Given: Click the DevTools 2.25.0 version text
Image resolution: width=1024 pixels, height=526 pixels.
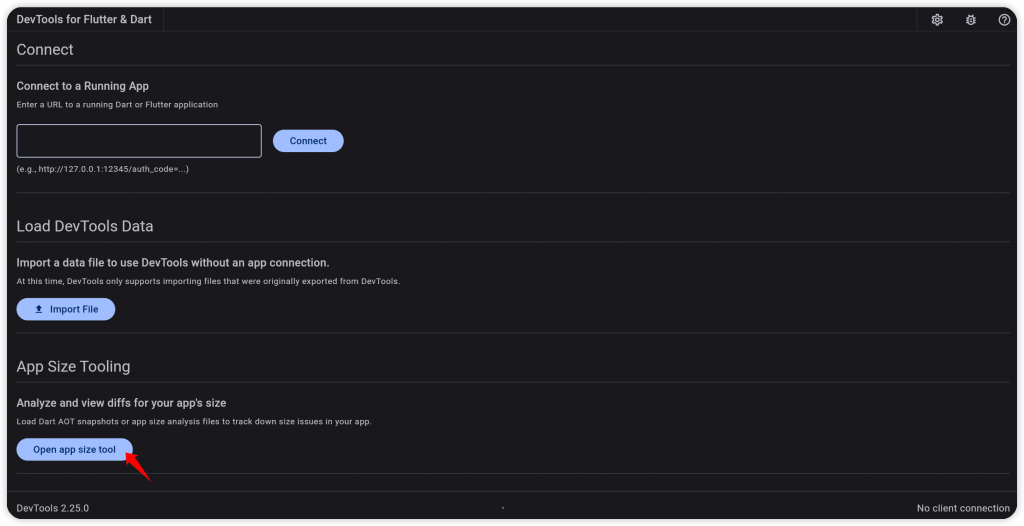Looking at the screenshot, I should pyautogui.click(x=53, y=508).
